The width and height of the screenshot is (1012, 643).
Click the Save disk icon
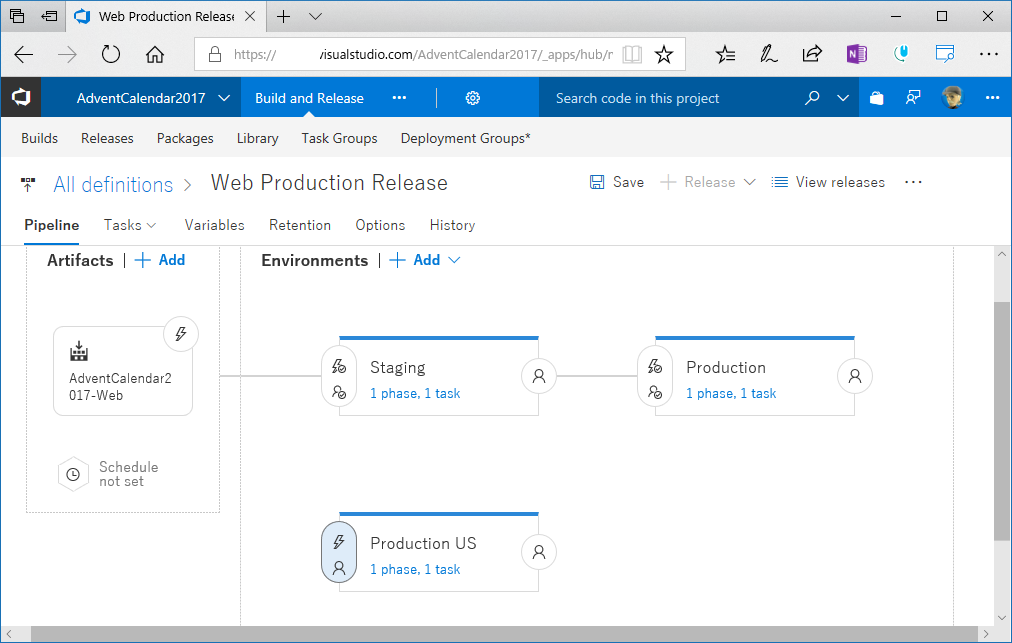click(597, 182)
